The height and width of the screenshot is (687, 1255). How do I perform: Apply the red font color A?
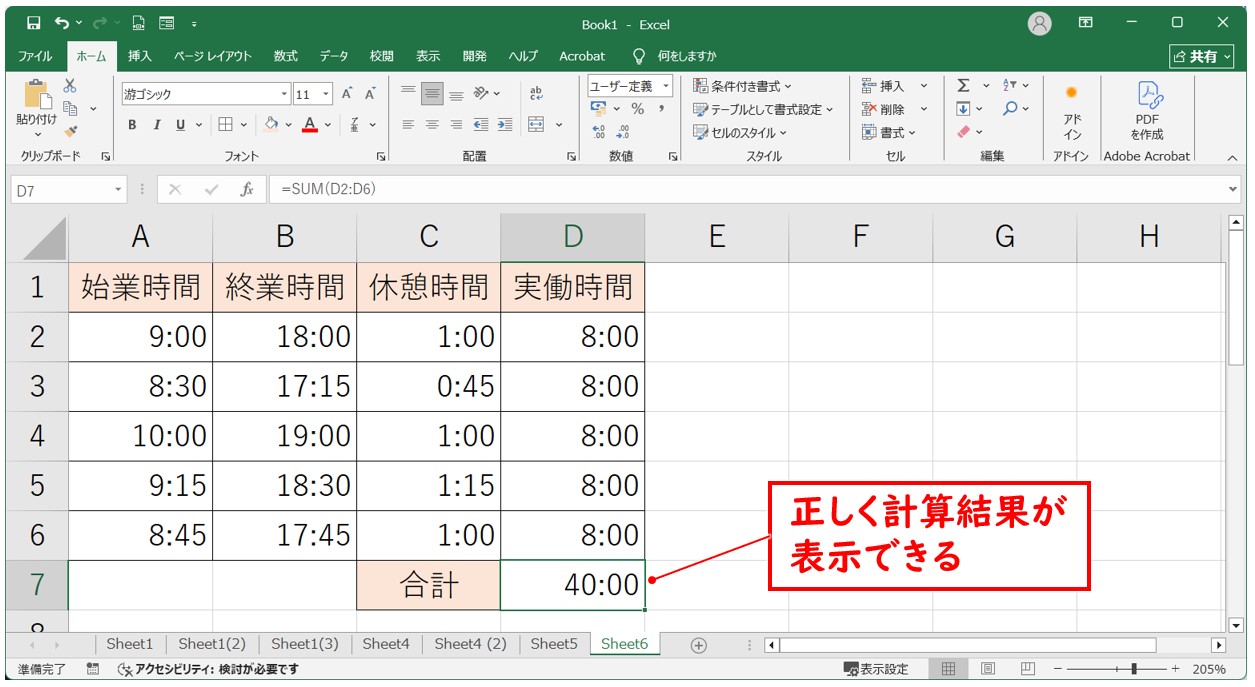[x=310, y=125]
